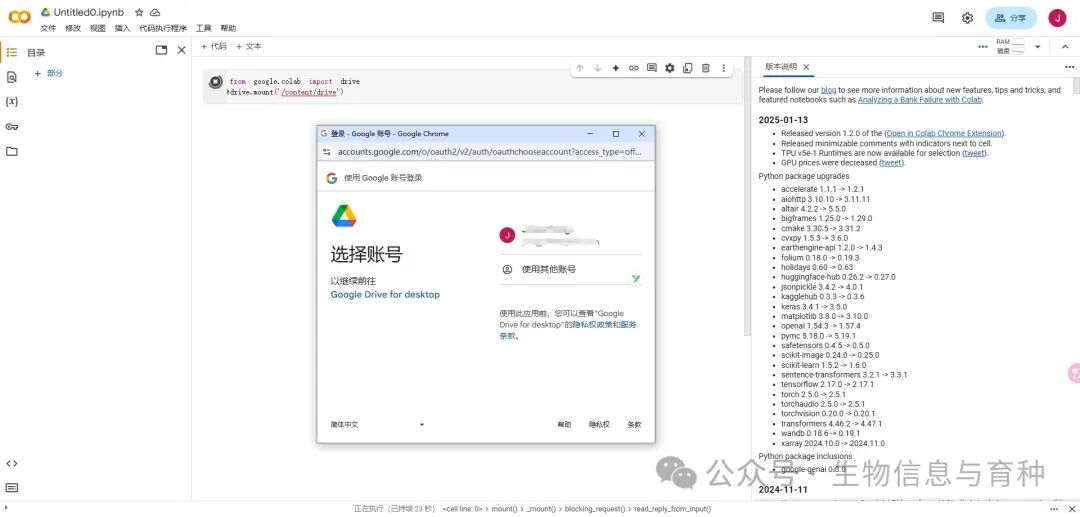Open the code snippets icon in the sidebar

pos(12,463)
